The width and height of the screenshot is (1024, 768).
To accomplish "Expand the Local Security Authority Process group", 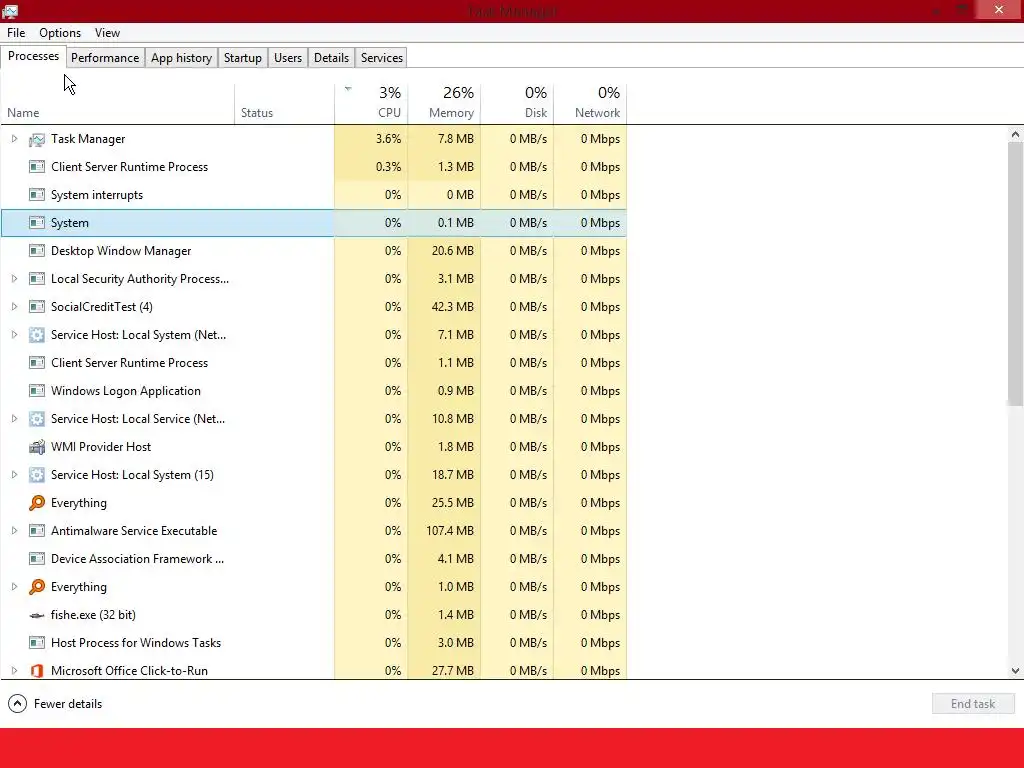I will tap(14, 279).
